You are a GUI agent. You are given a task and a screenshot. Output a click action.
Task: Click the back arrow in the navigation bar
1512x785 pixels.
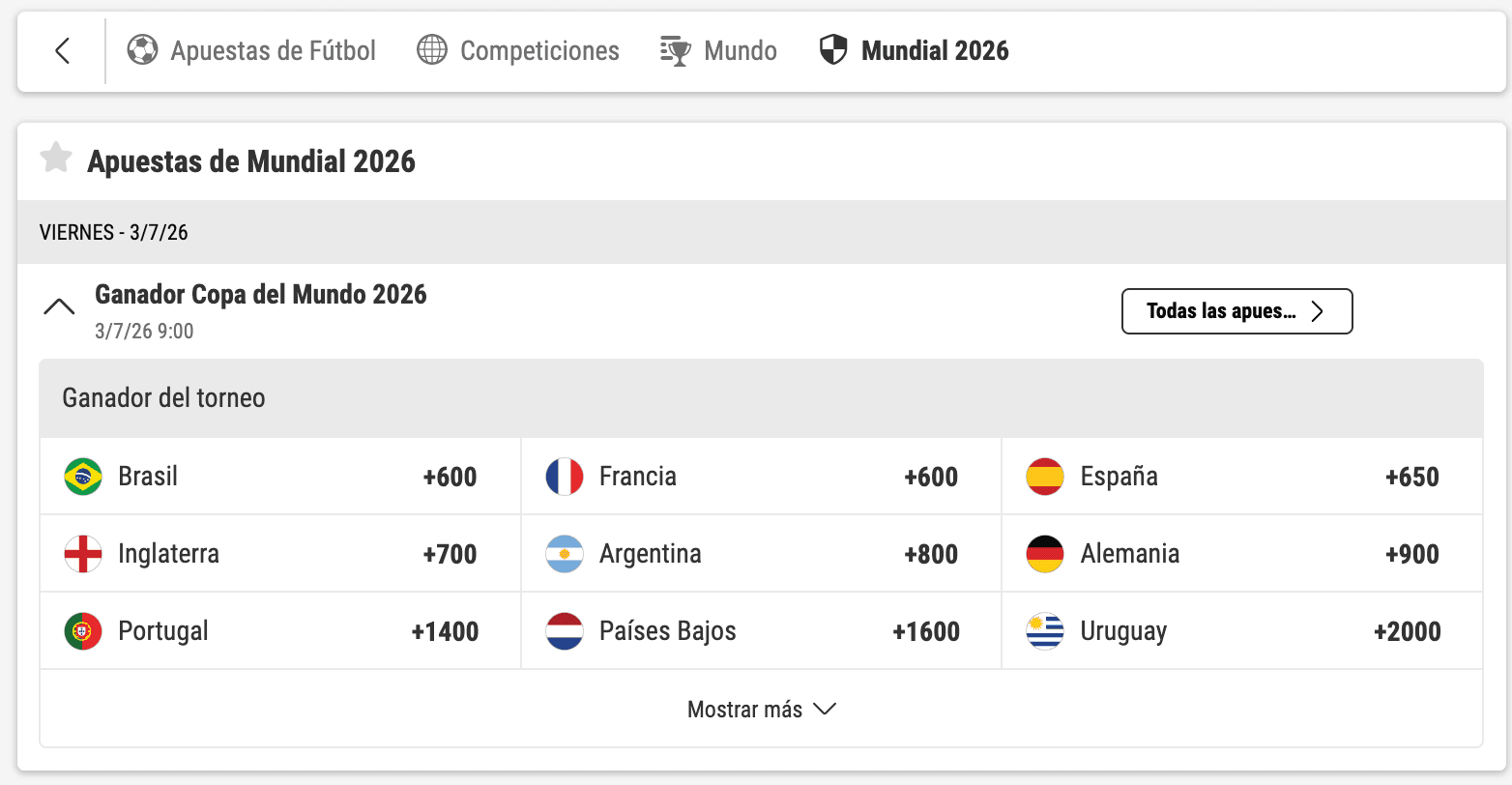click(x=61, y=50)
